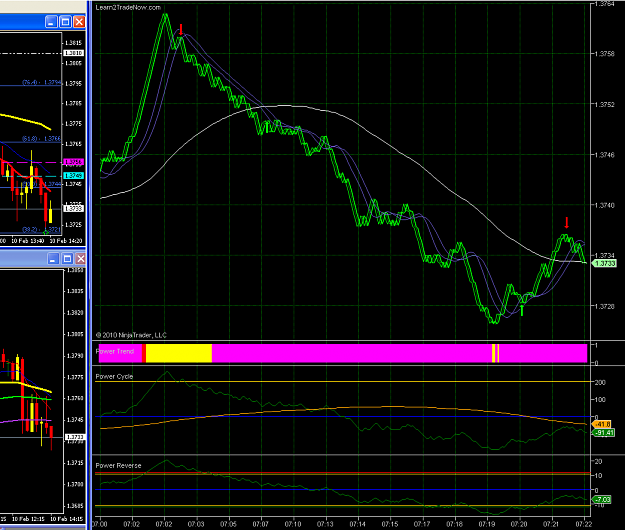Click the 07:14 time axis label
The height and width of the screenshot is (530, 625).
click(358, 524)
